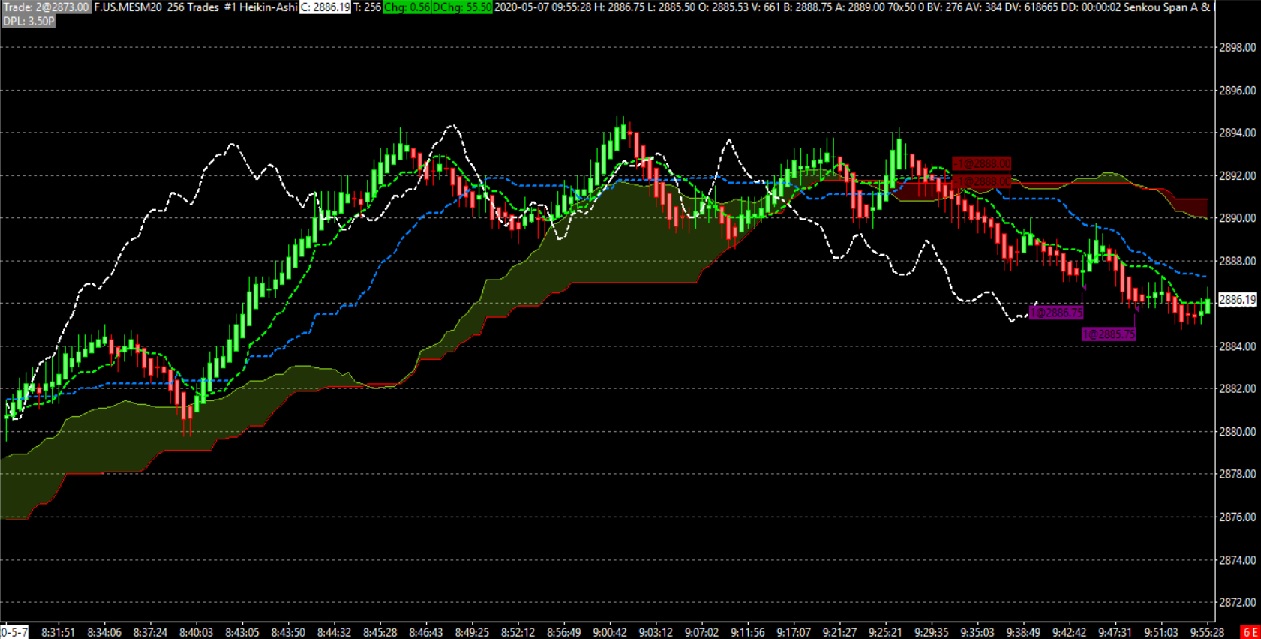
Task: Select the purple 1@2886.75 trade fill marker
Action: point(1056,313)
